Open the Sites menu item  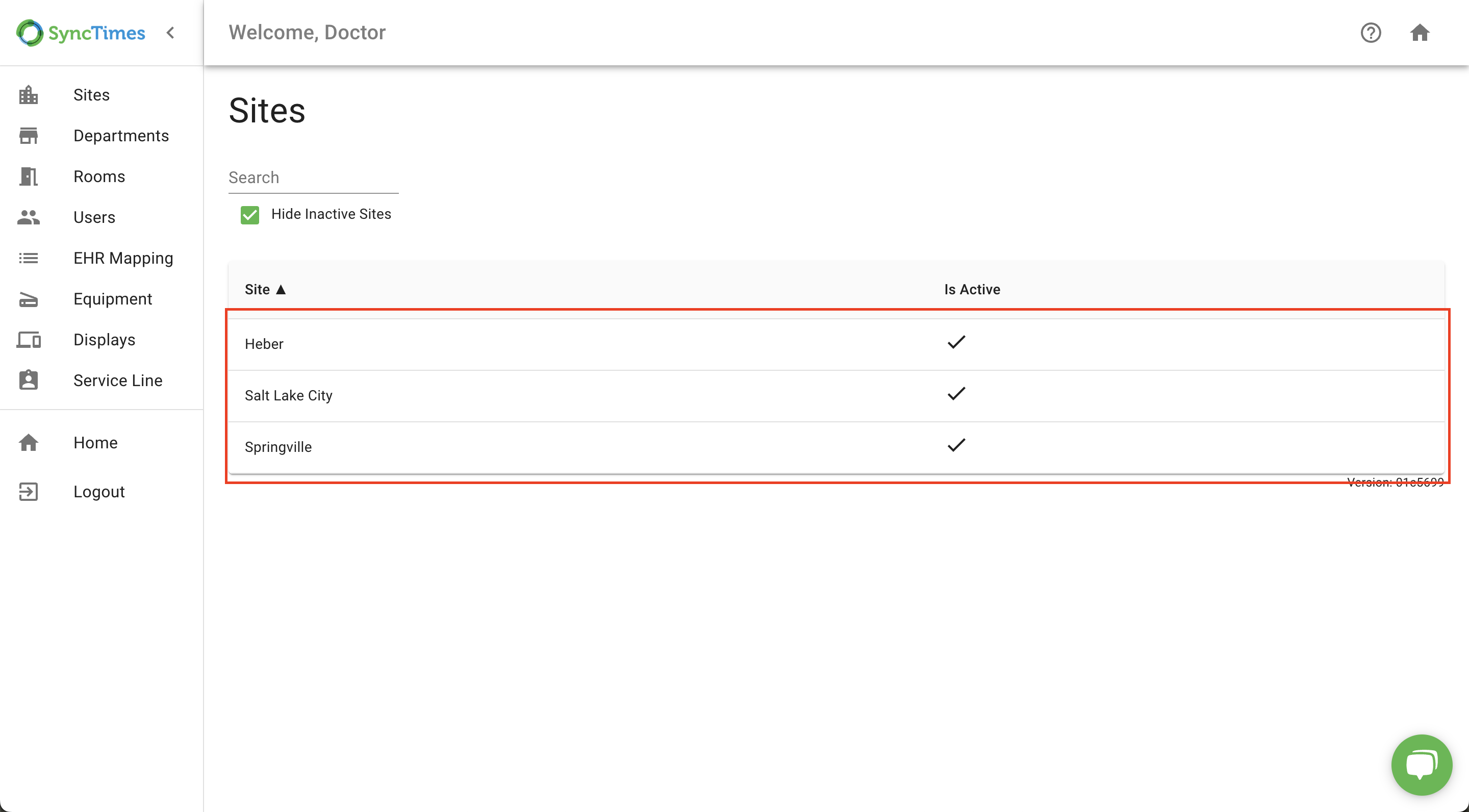pos(91,95)
